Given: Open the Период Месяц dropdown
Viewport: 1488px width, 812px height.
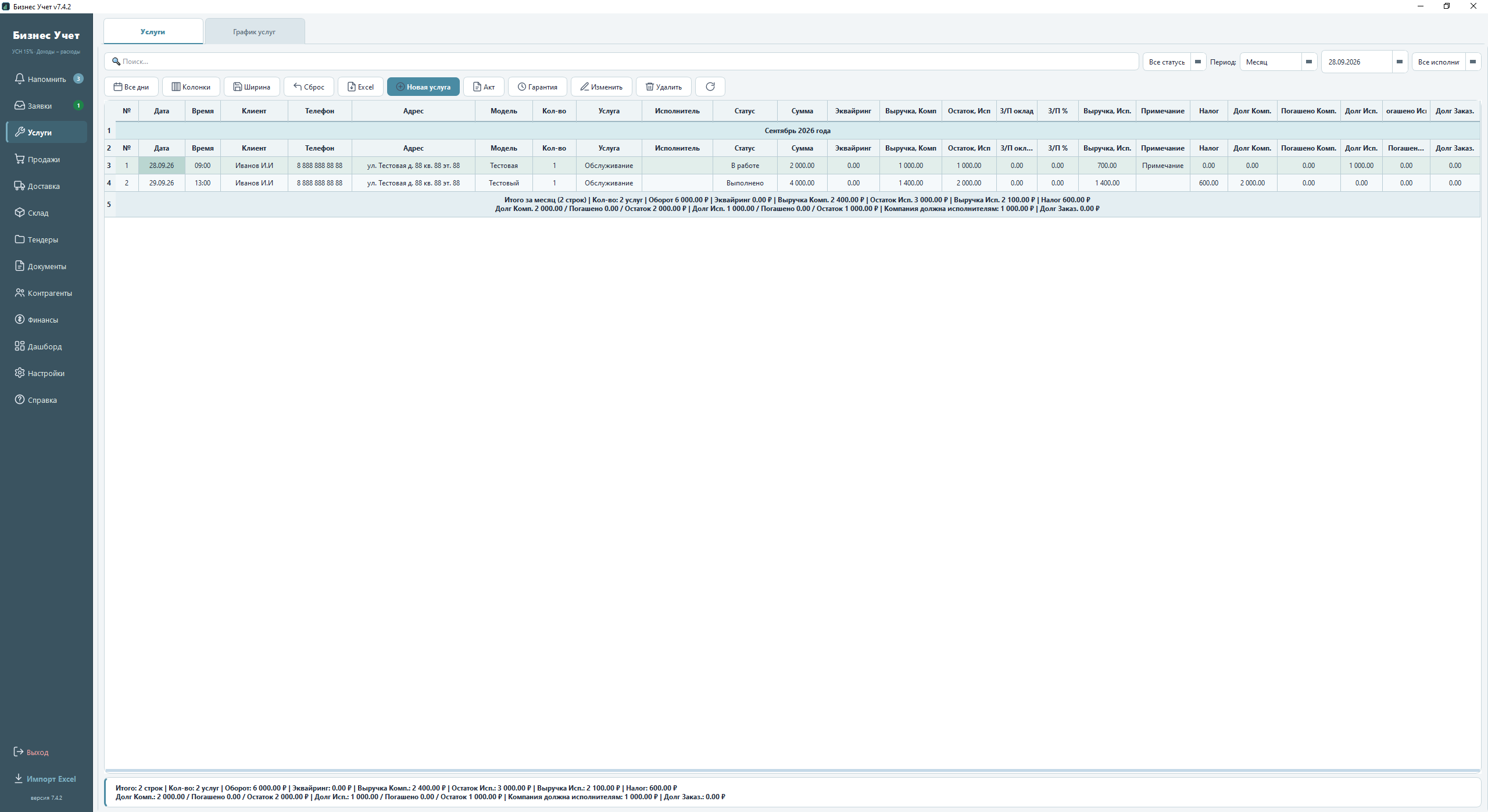Looking at the screenshot, I should (x=1278, y=62).
